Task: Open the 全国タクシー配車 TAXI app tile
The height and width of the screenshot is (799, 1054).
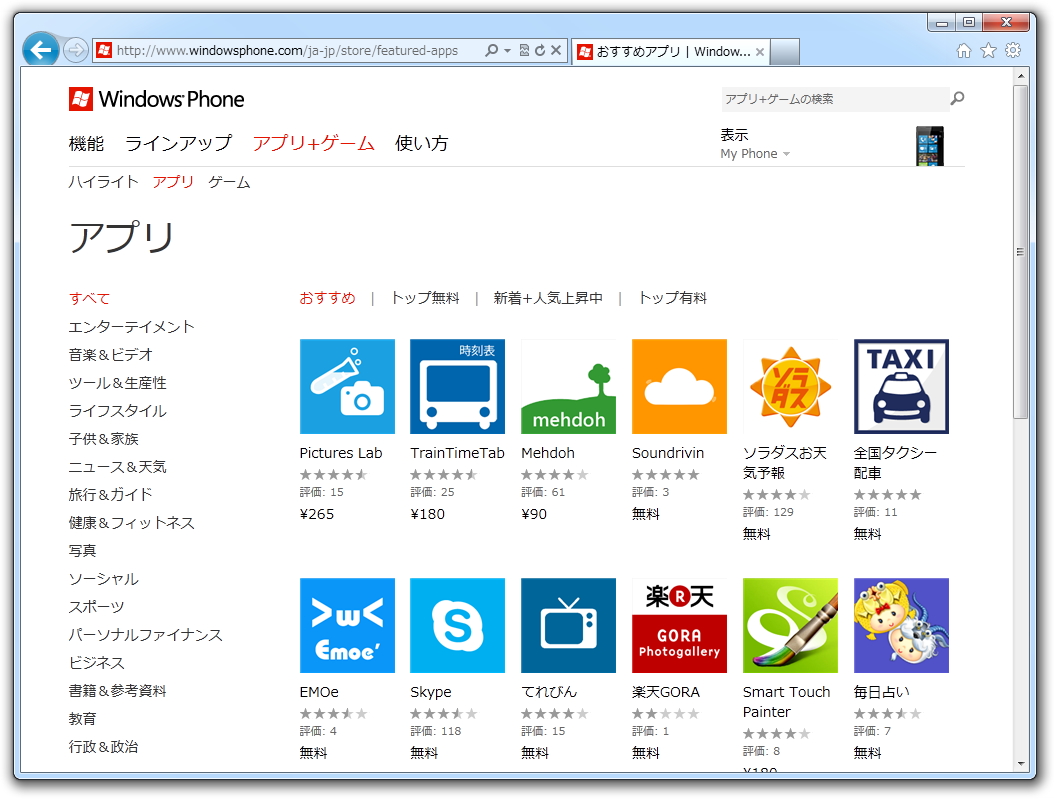Action: [900, 387]
